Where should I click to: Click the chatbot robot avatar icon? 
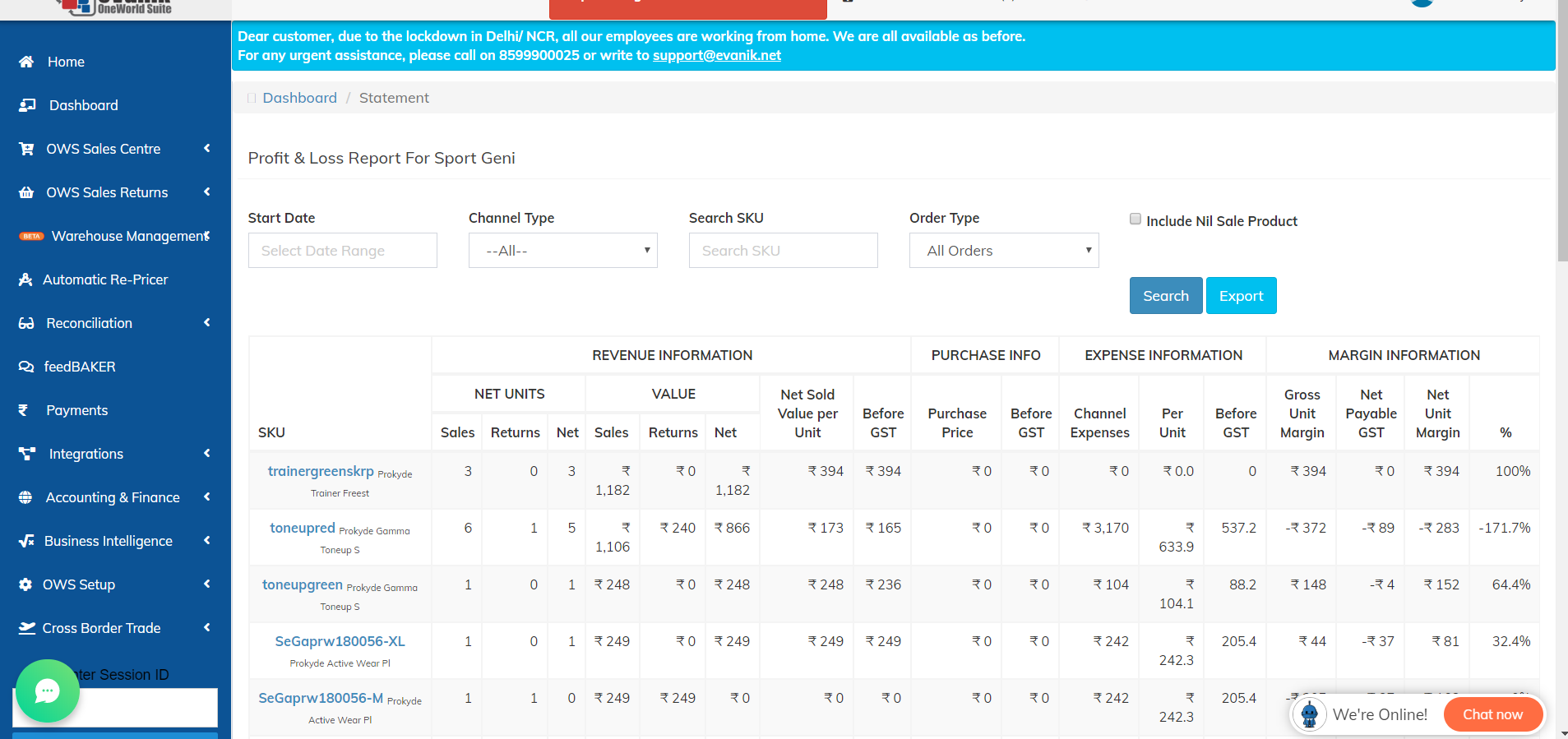1309,714
